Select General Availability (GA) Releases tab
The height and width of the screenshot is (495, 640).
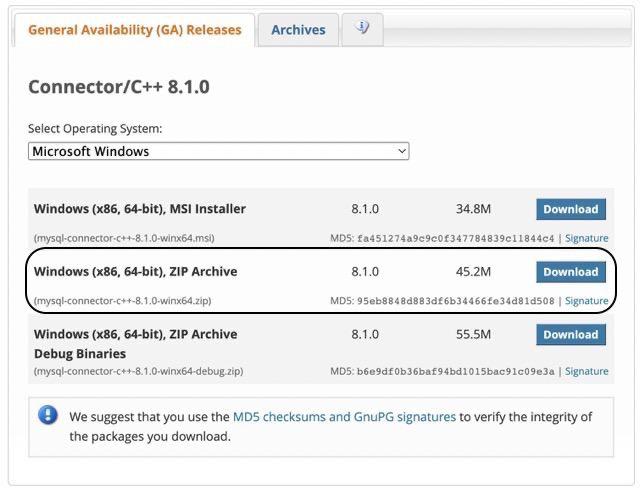135,30
